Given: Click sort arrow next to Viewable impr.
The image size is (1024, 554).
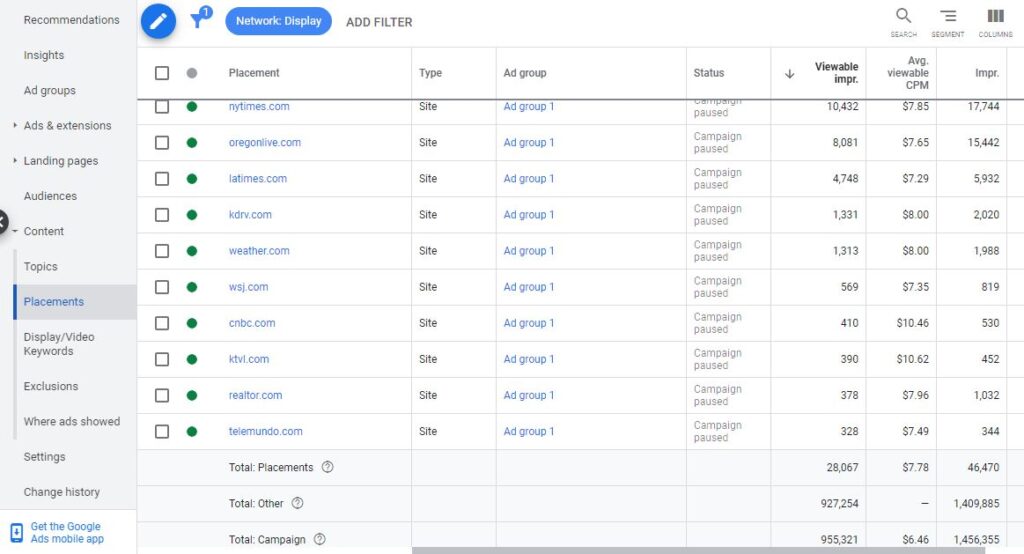Looking at the screenshot, I should point(790,74).
